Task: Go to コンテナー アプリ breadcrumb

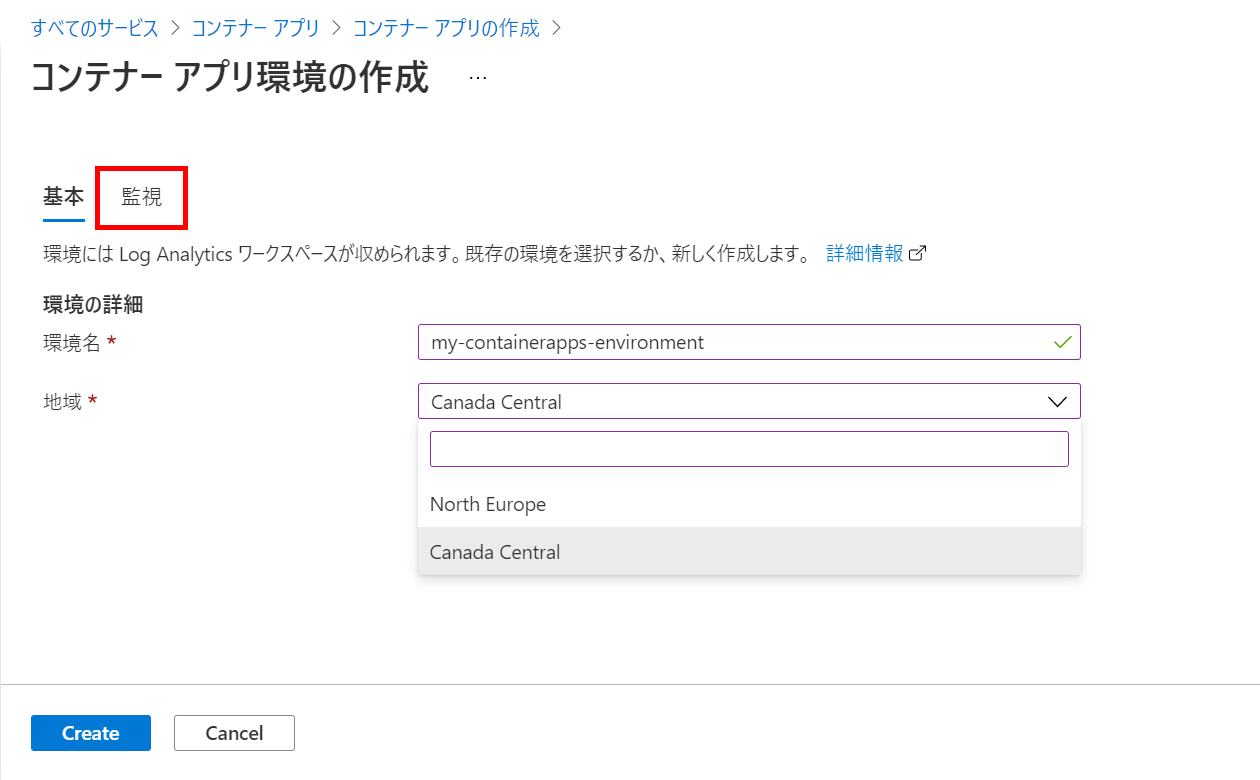Action: (256, 28)
